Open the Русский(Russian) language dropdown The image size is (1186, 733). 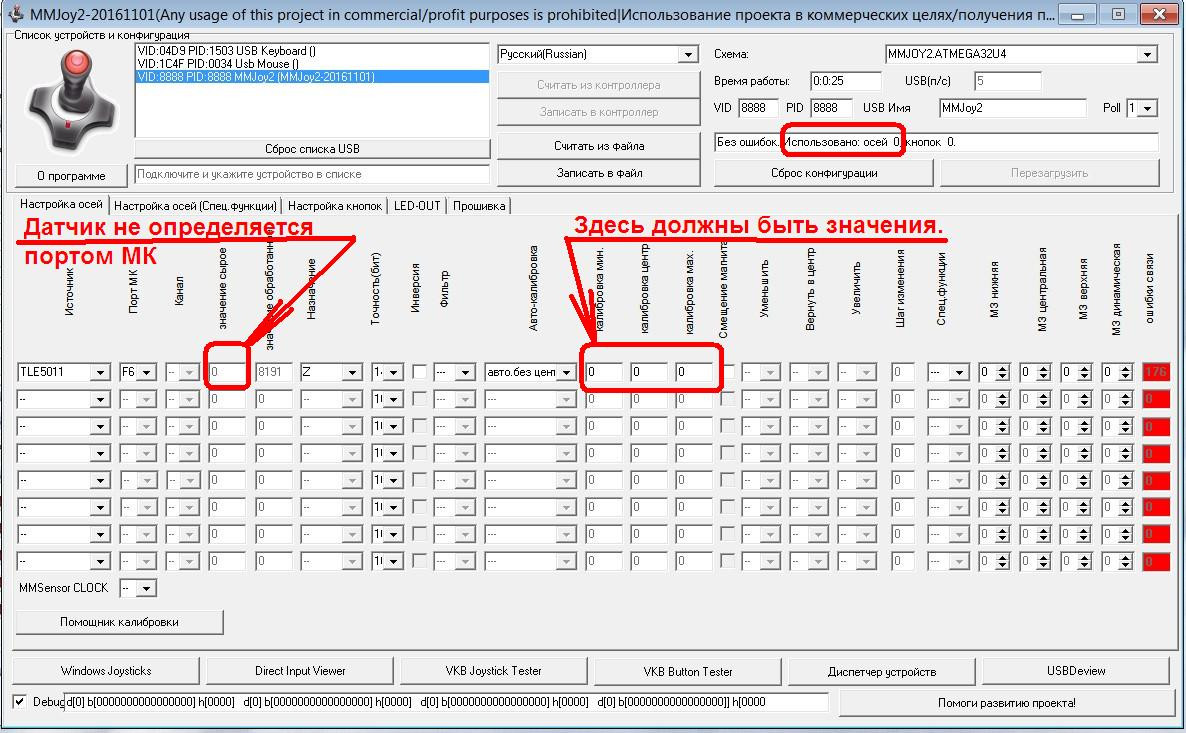688,54
